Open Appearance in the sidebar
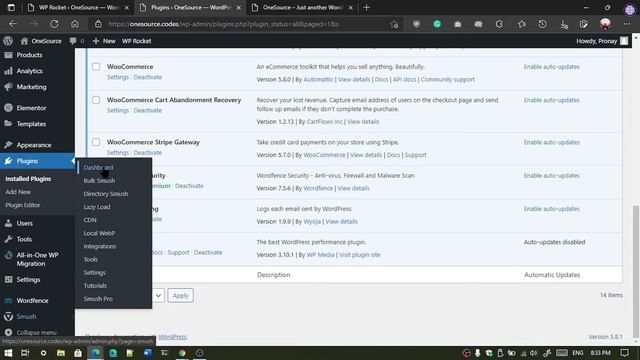This screenshot has width=640, height=360. 34,145
